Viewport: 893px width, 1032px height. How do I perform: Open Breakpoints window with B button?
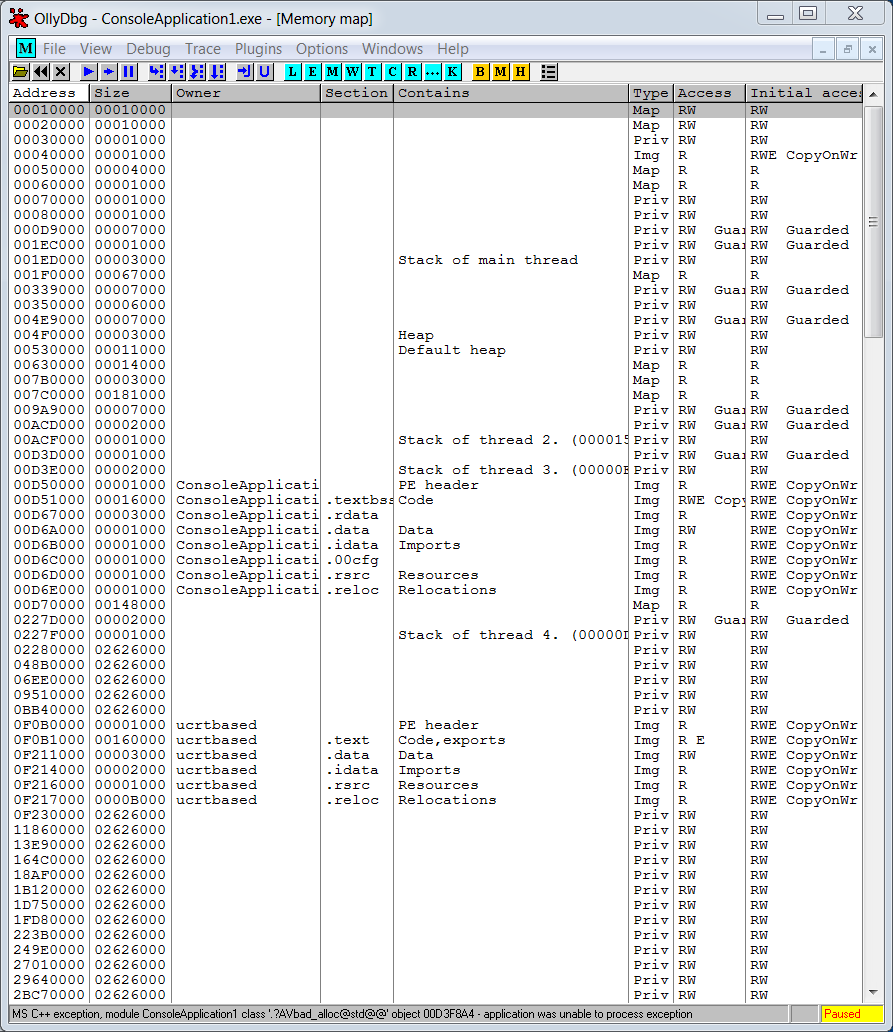(x=480, y=72)
